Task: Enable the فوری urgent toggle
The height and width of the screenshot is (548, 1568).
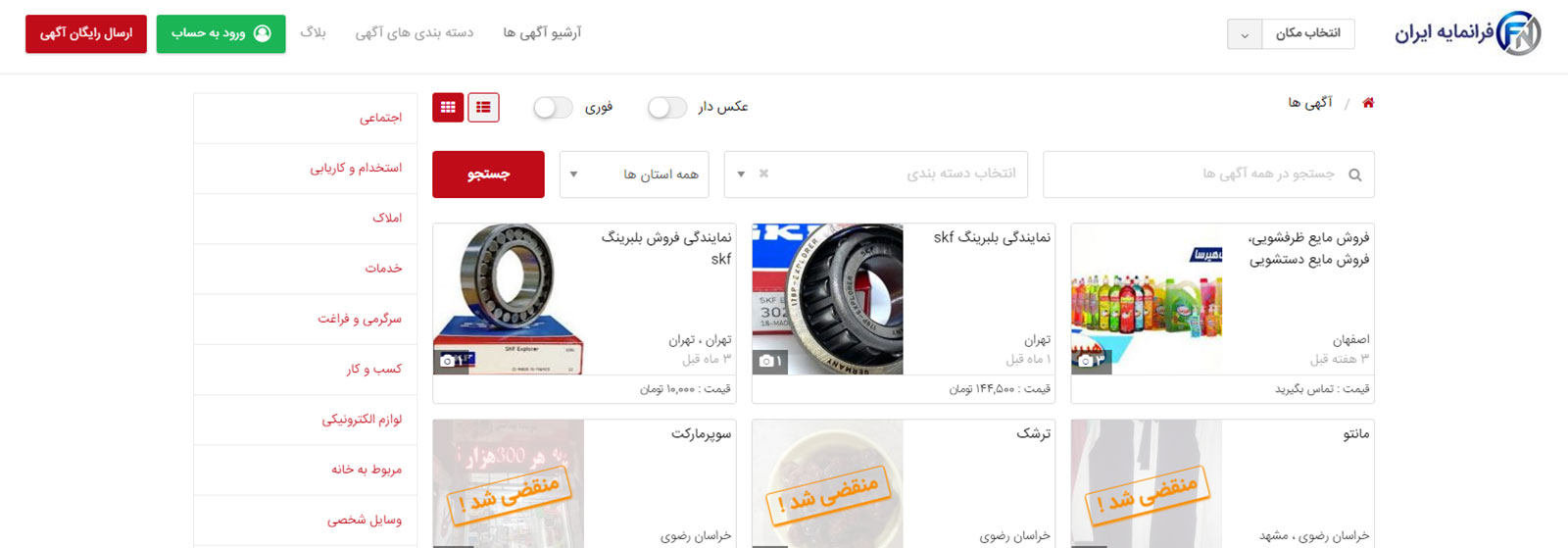Action: (553, 107)
